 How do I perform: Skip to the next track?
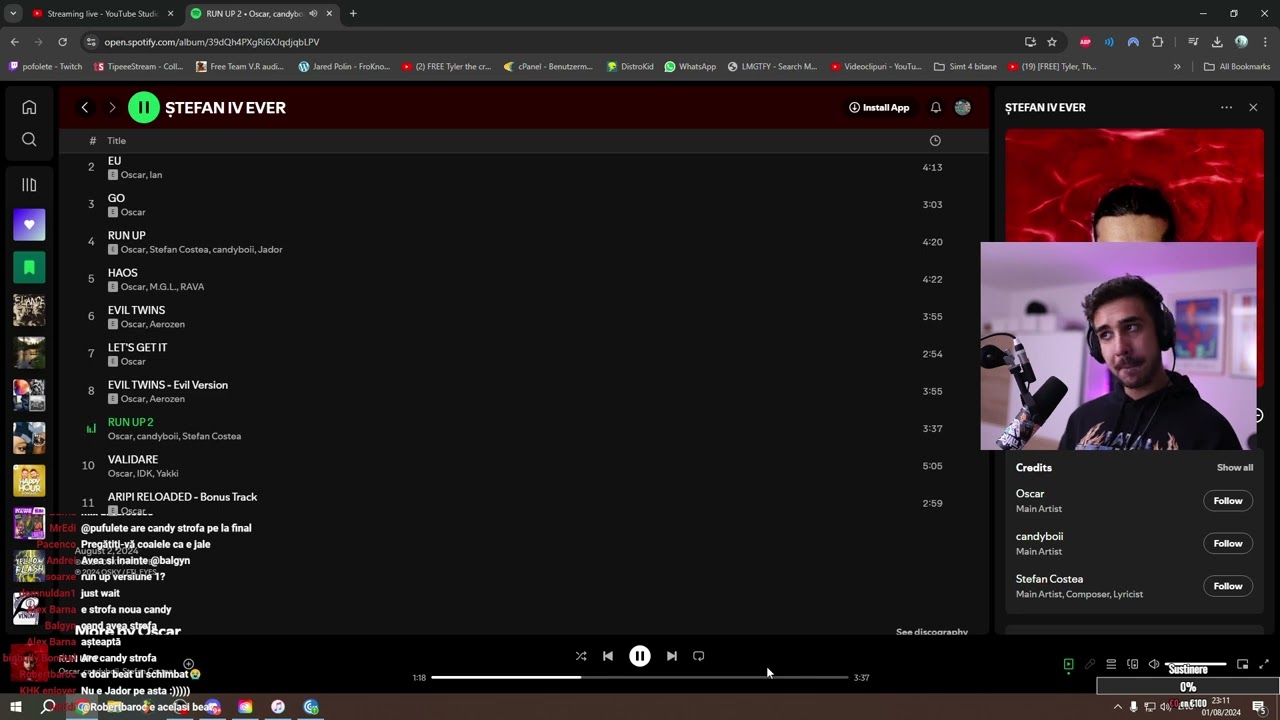[x=672, y=656]
